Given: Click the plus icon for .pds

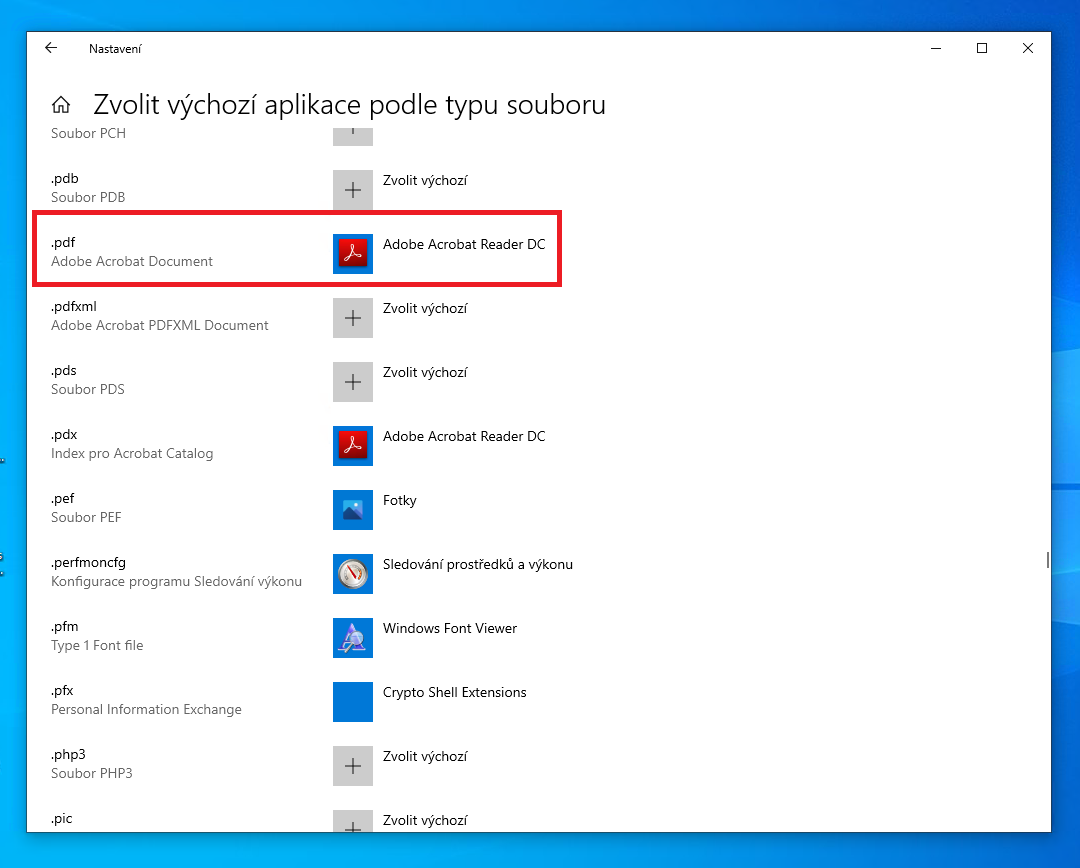Looking at the screenshot, I should click(x=353, y=382).
